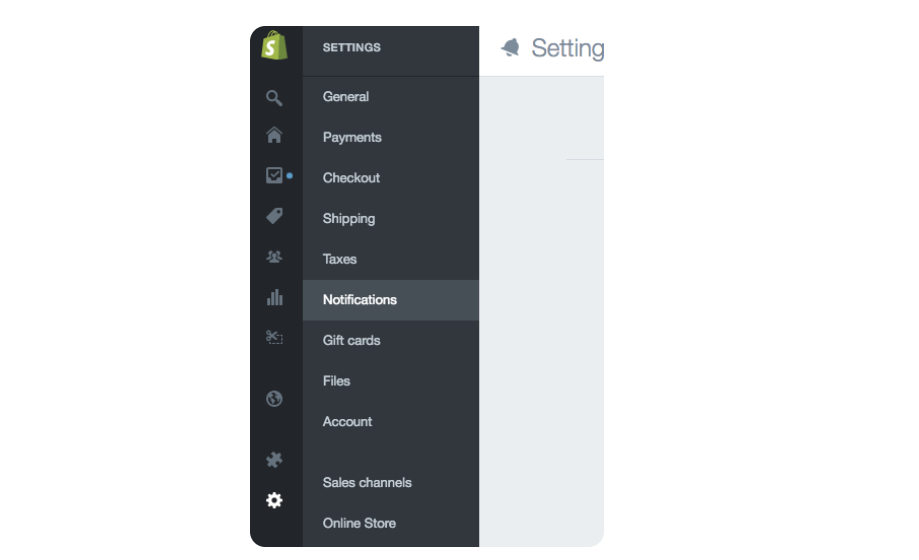Image resolution: width=919 pixels, height=560 pixels.
Task: Open Discounts scissors coupon icon
Action: pyautogui.click(x=274, y=337)
